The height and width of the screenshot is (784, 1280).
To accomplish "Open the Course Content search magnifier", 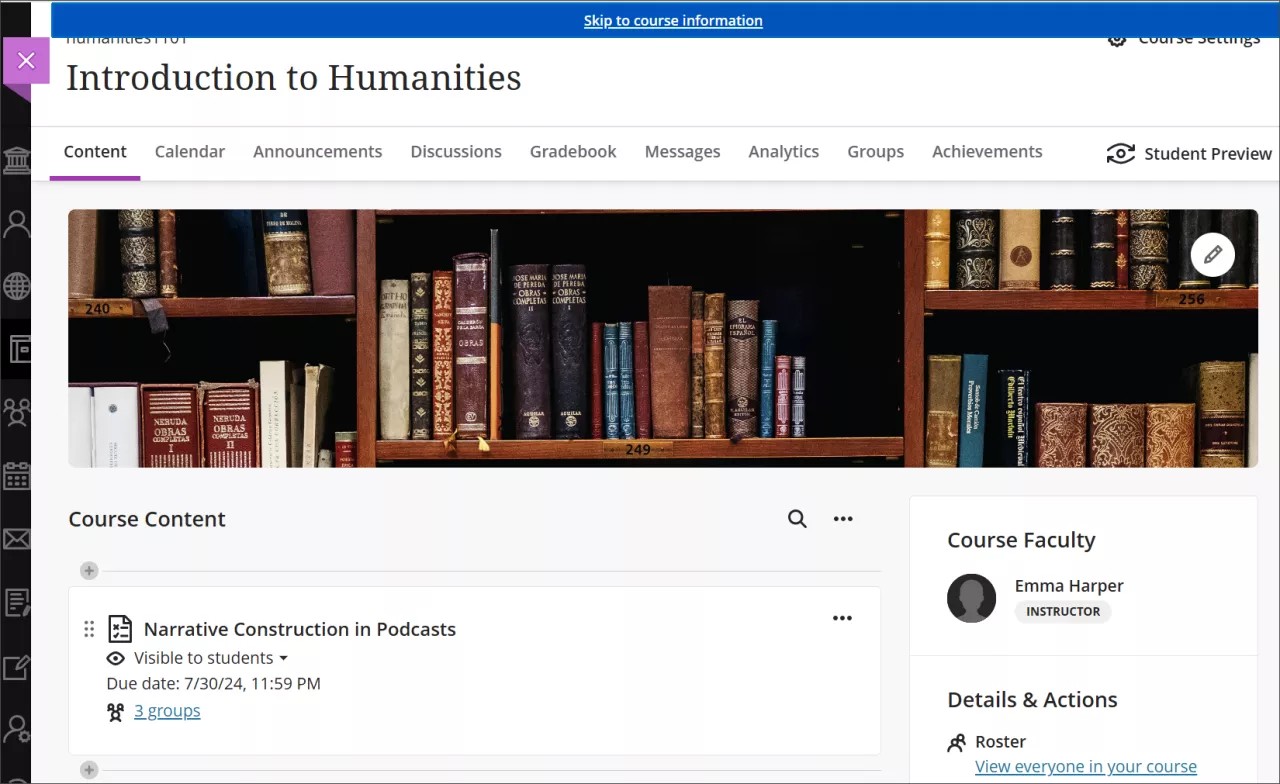I will [796, 518].
